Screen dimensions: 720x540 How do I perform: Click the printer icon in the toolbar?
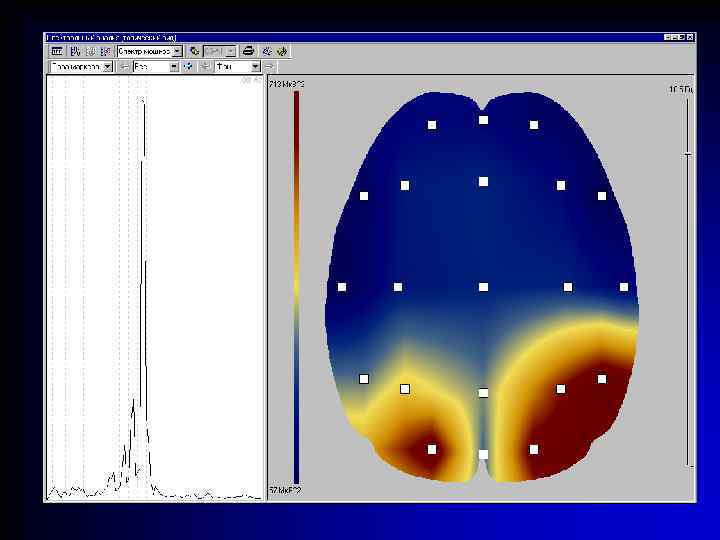pos(248,51)
